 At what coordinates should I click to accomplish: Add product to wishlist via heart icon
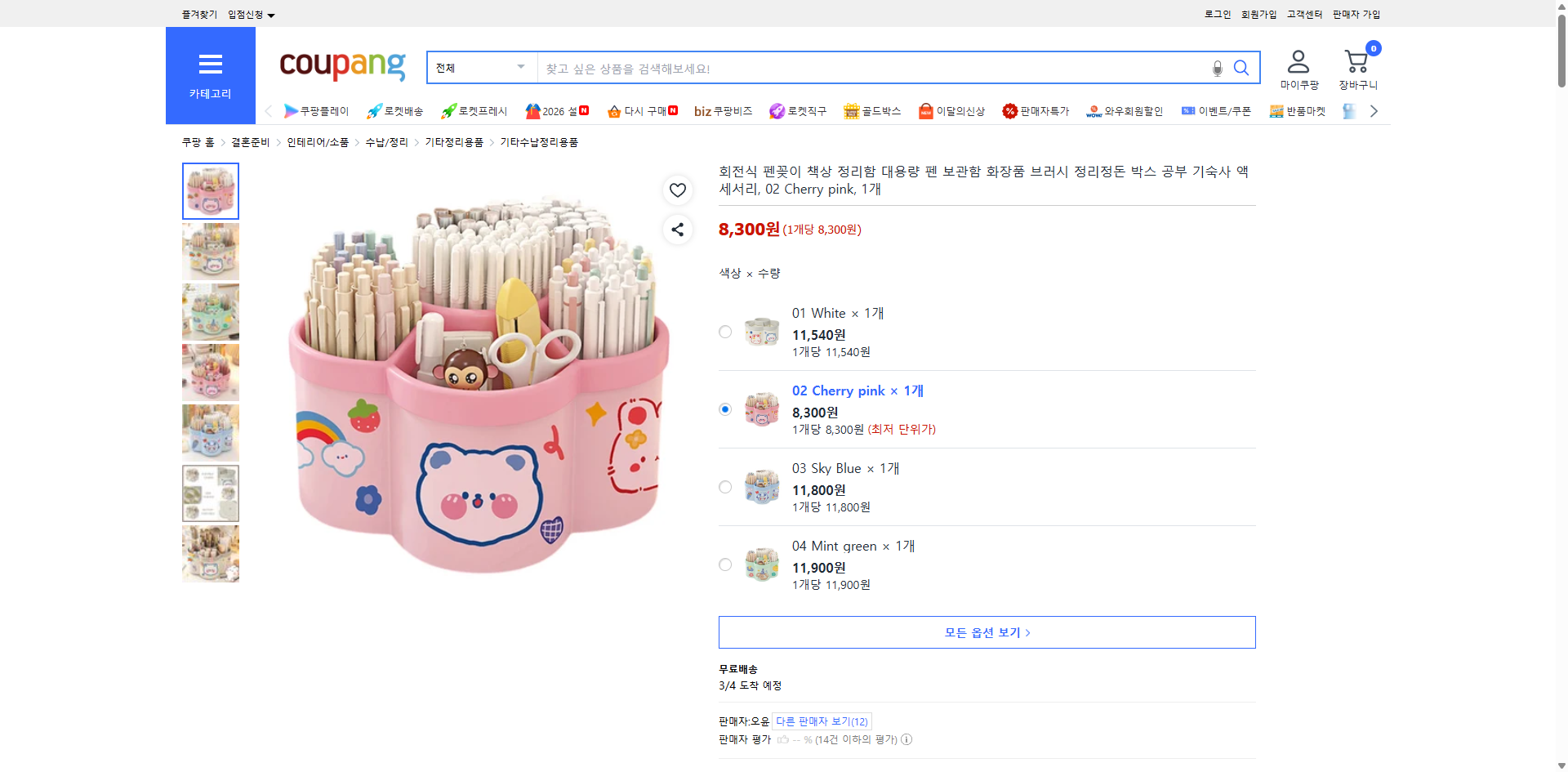click(x=677, y=190)
